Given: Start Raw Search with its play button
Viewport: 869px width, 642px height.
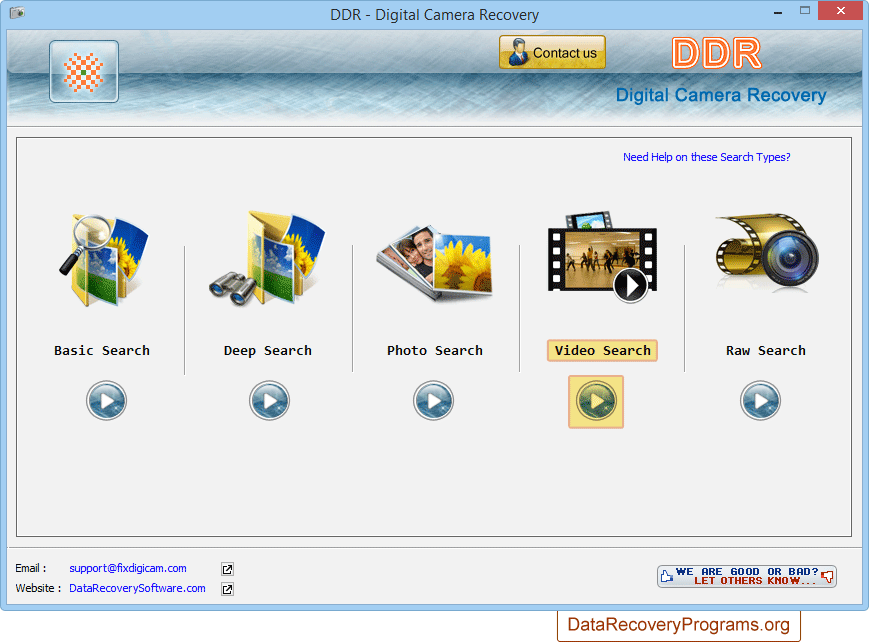Looking at the screenshot, I should tap(760, 400).
